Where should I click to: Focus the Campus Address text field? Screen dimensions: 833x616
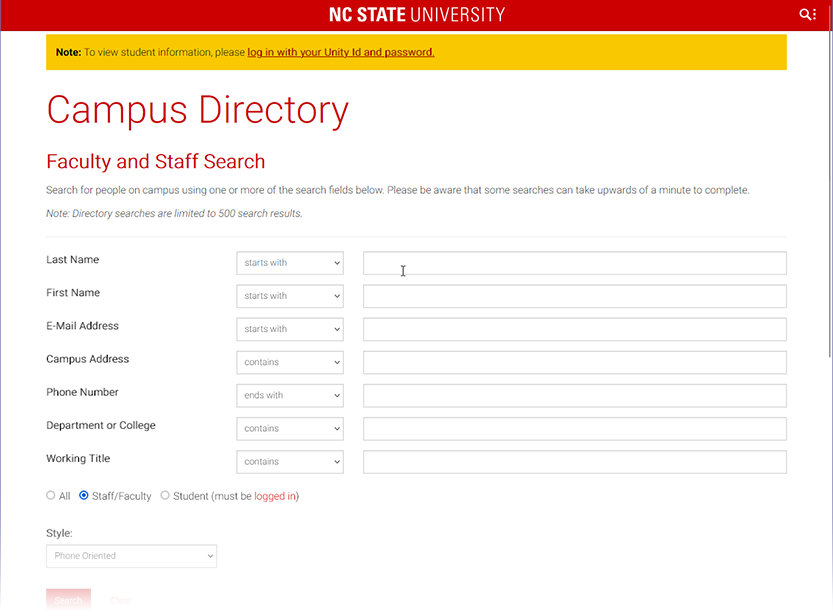pos(575,362)
